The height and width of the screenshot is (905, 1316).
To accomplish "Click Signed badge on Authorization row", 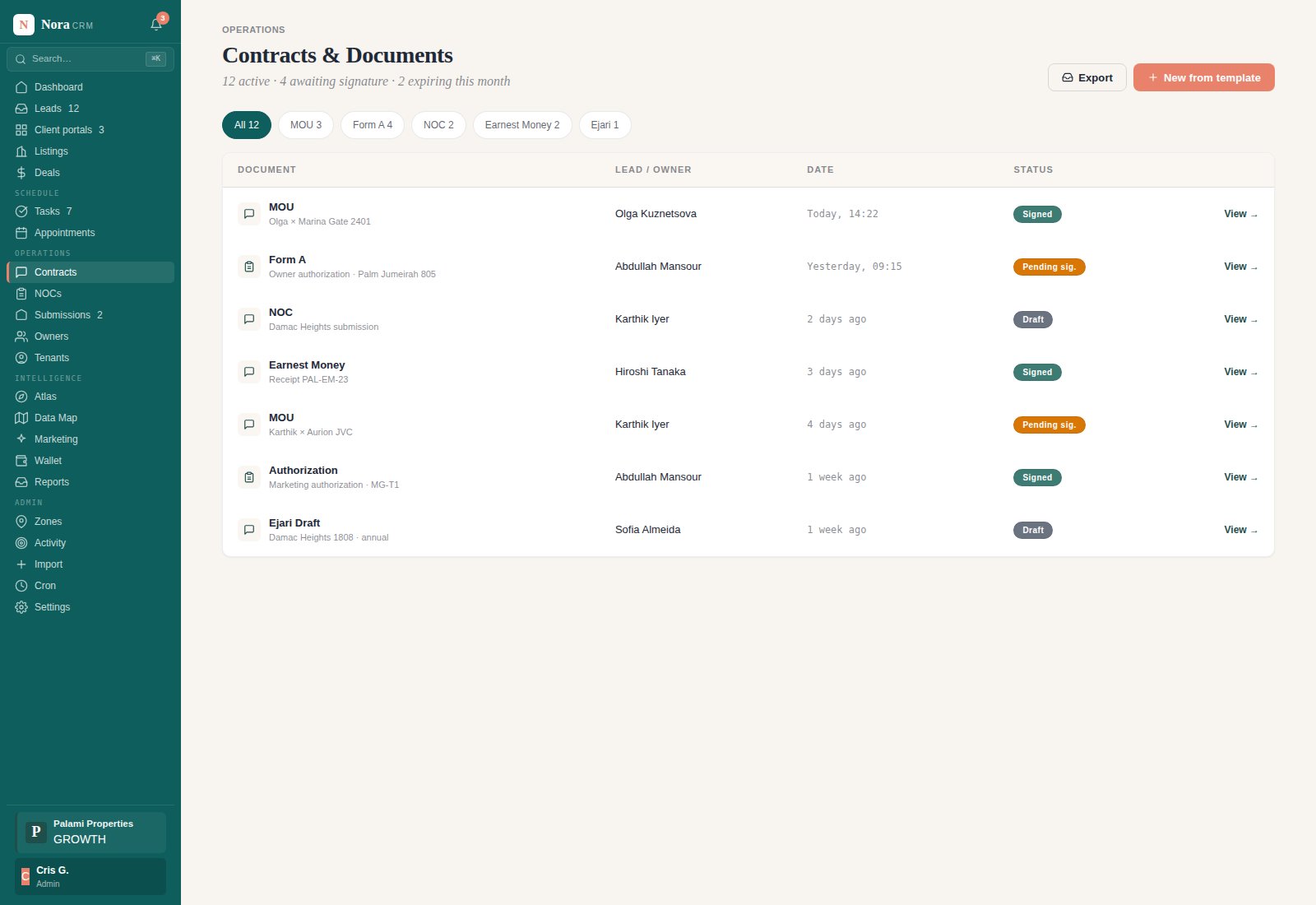I will point(1037,477).
